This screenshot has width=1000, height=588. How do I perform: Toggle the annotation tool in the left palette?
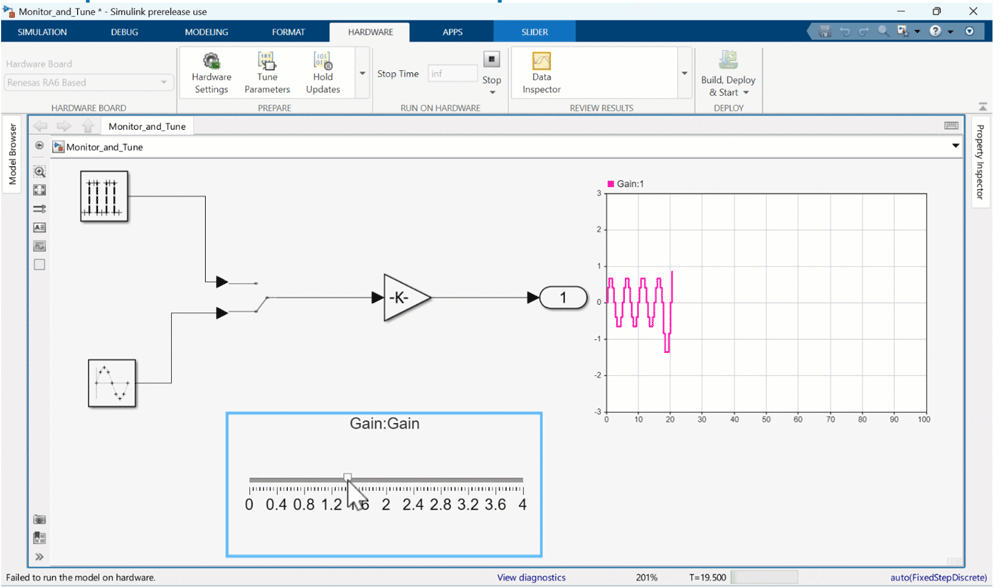39,227
